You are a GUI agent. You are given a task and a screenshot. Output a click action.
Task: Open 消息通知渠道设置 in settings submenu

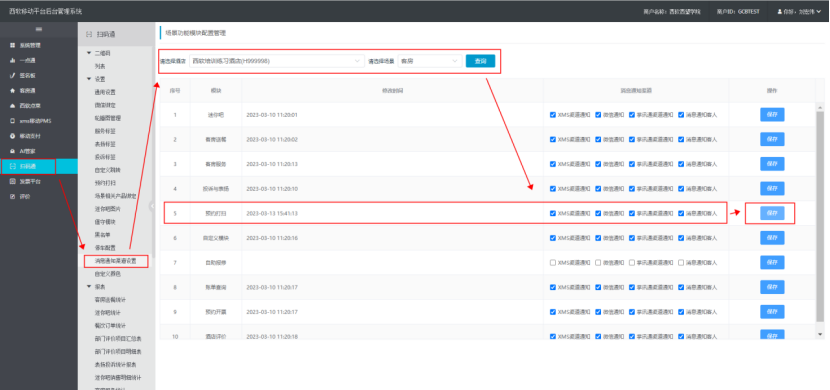point(115,261)
